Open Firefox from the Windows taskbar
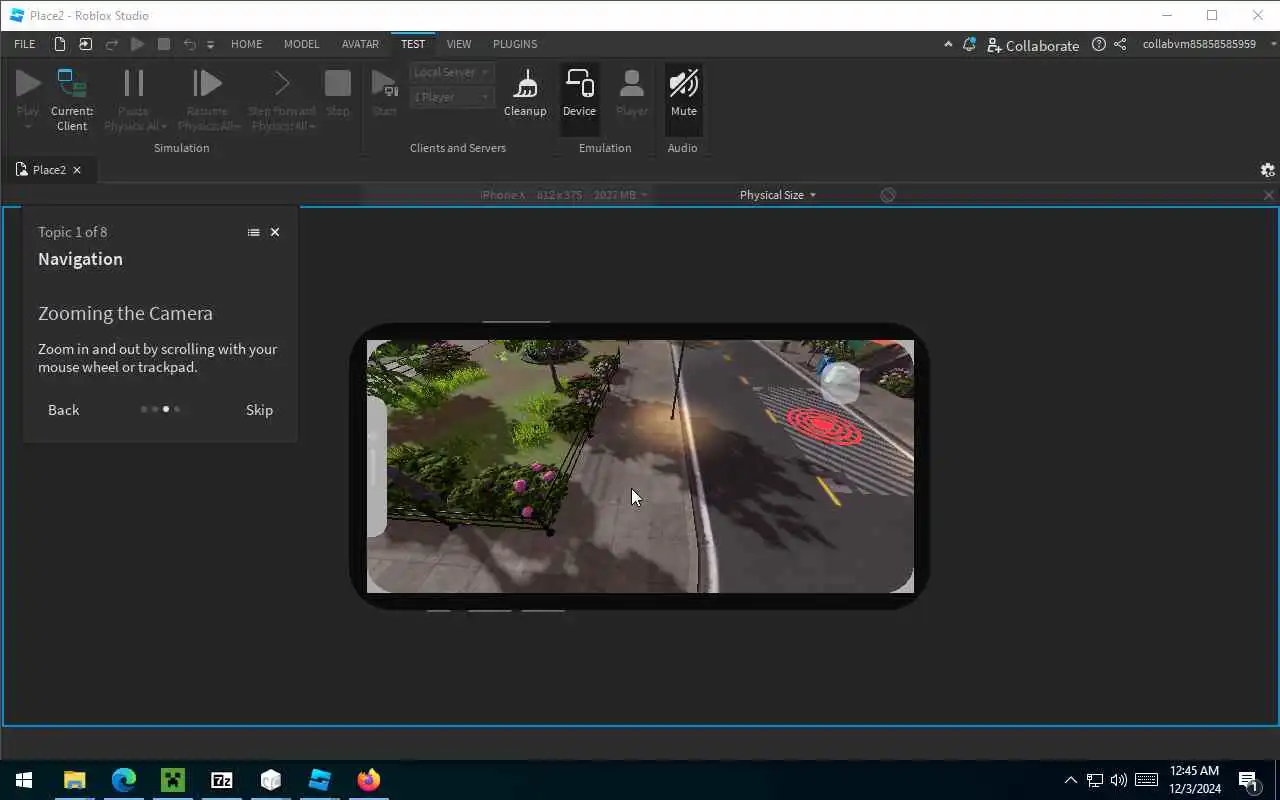 pyautogui.click(x=369, y=780)
